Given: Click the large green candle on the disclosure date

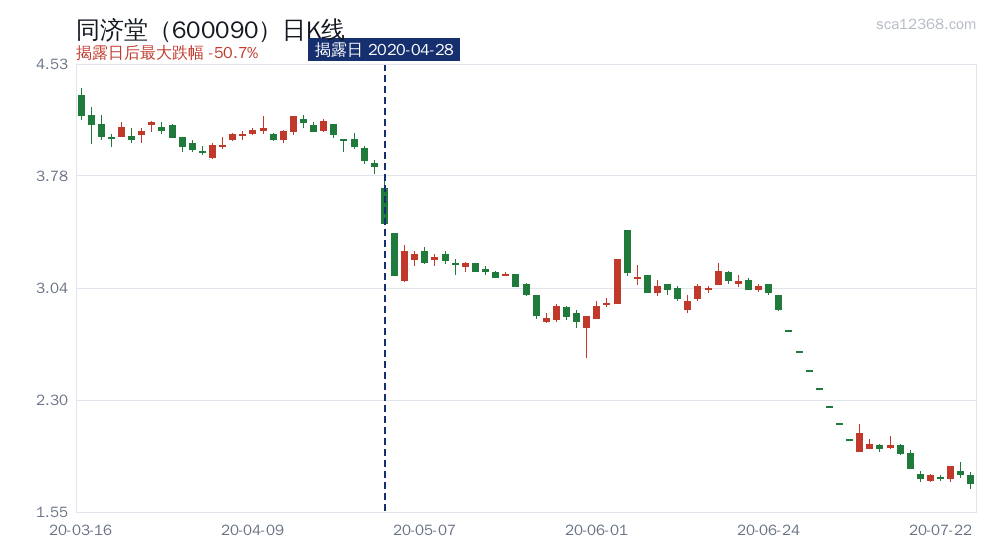Looking at the screenshot, I should [x=385, y=205].
